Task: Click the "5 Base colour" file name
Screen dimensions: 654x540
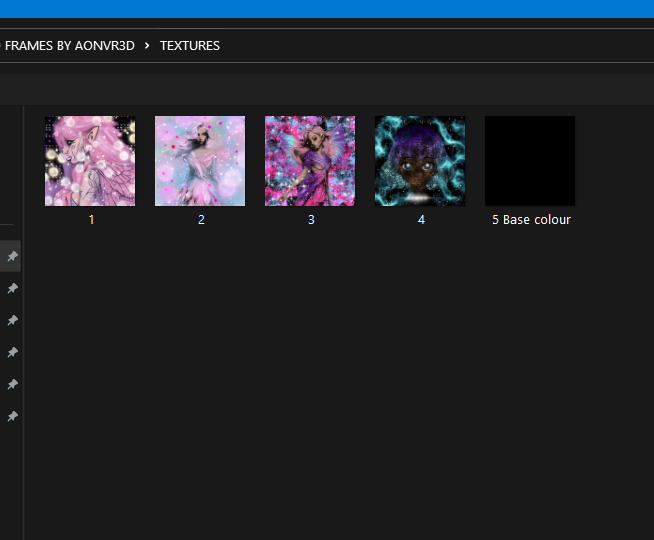Action: [531, 220]
